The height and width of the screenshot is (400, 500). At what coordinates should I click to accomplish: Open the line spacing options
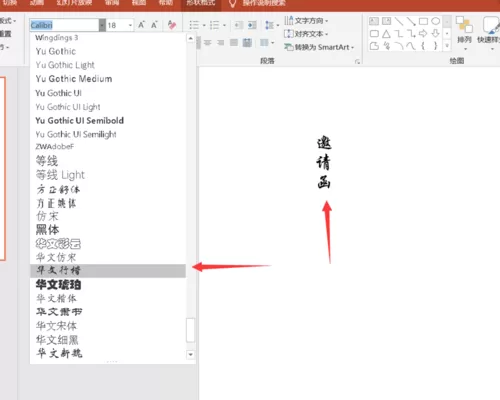(x=272, y=25)
